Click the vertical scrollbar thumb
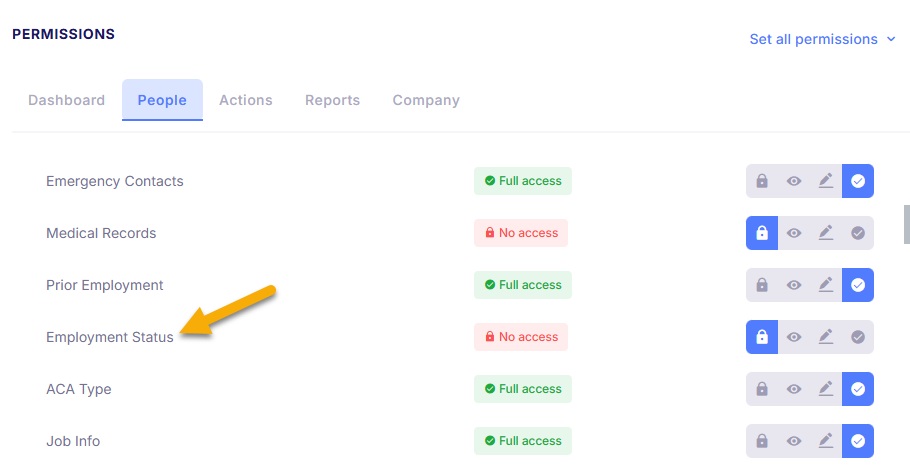Image resolution: width=910 pixels, height=470 pixels. [907, 224]
